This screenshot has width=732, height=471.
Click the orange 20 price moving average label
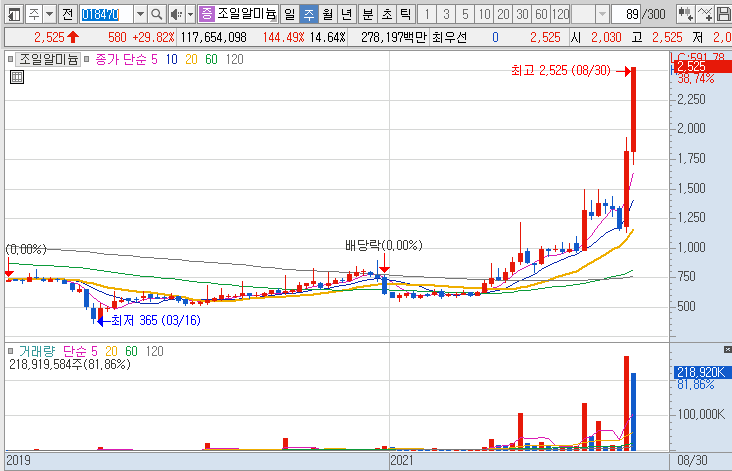(x=191, y=59)
